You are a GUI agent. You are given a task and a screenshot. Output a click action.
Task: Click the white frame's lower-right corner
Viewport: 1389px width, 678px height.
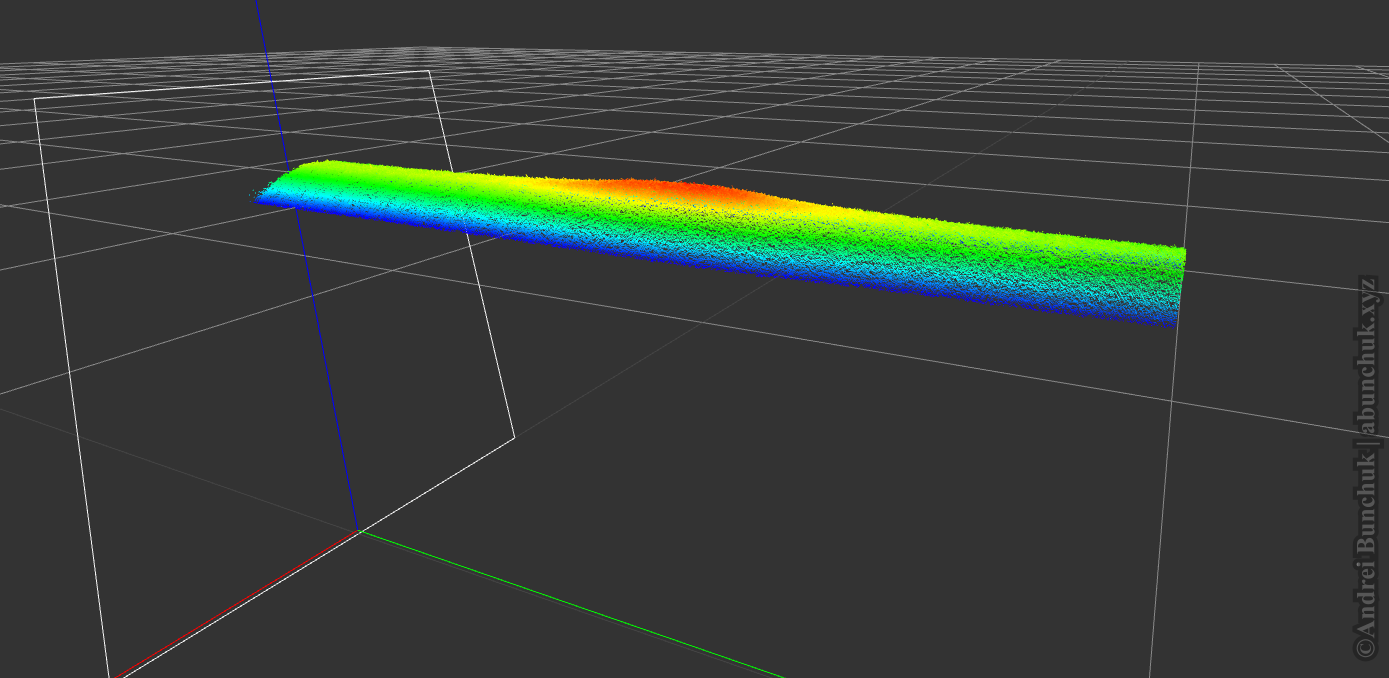point(514,437)
